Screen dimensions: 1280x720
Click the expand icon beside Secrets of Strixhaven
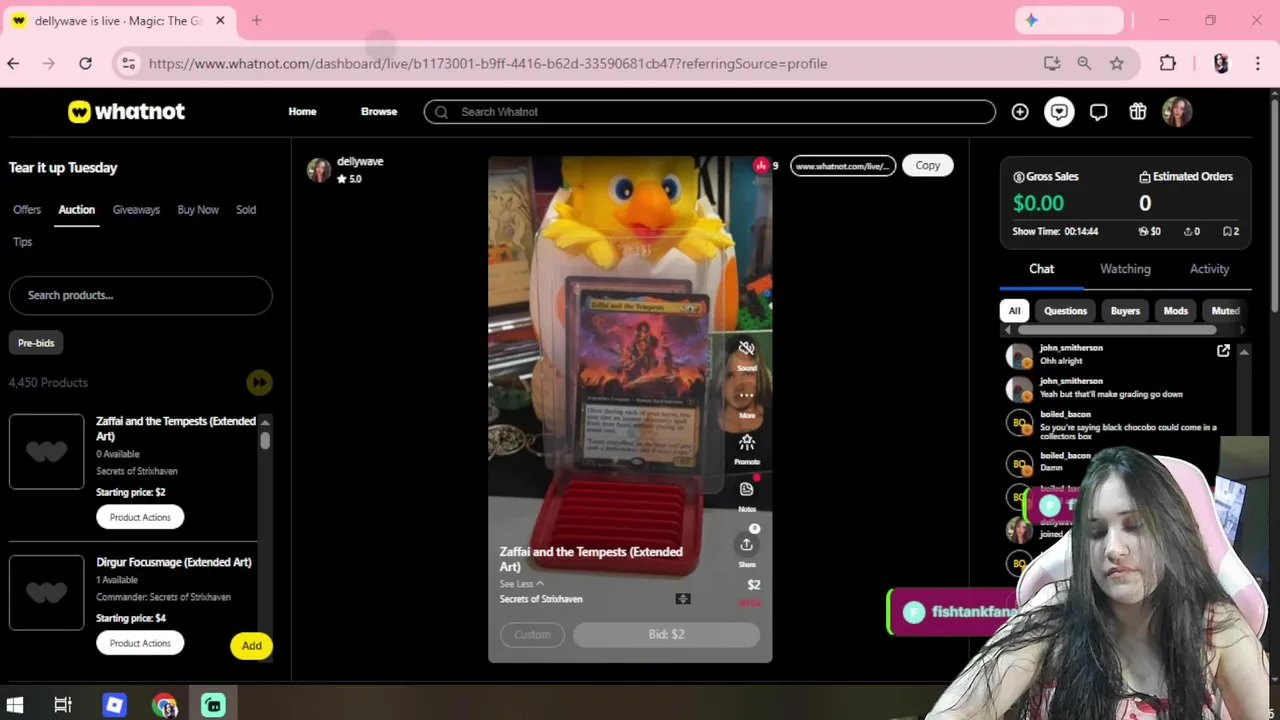coord(683,599)
